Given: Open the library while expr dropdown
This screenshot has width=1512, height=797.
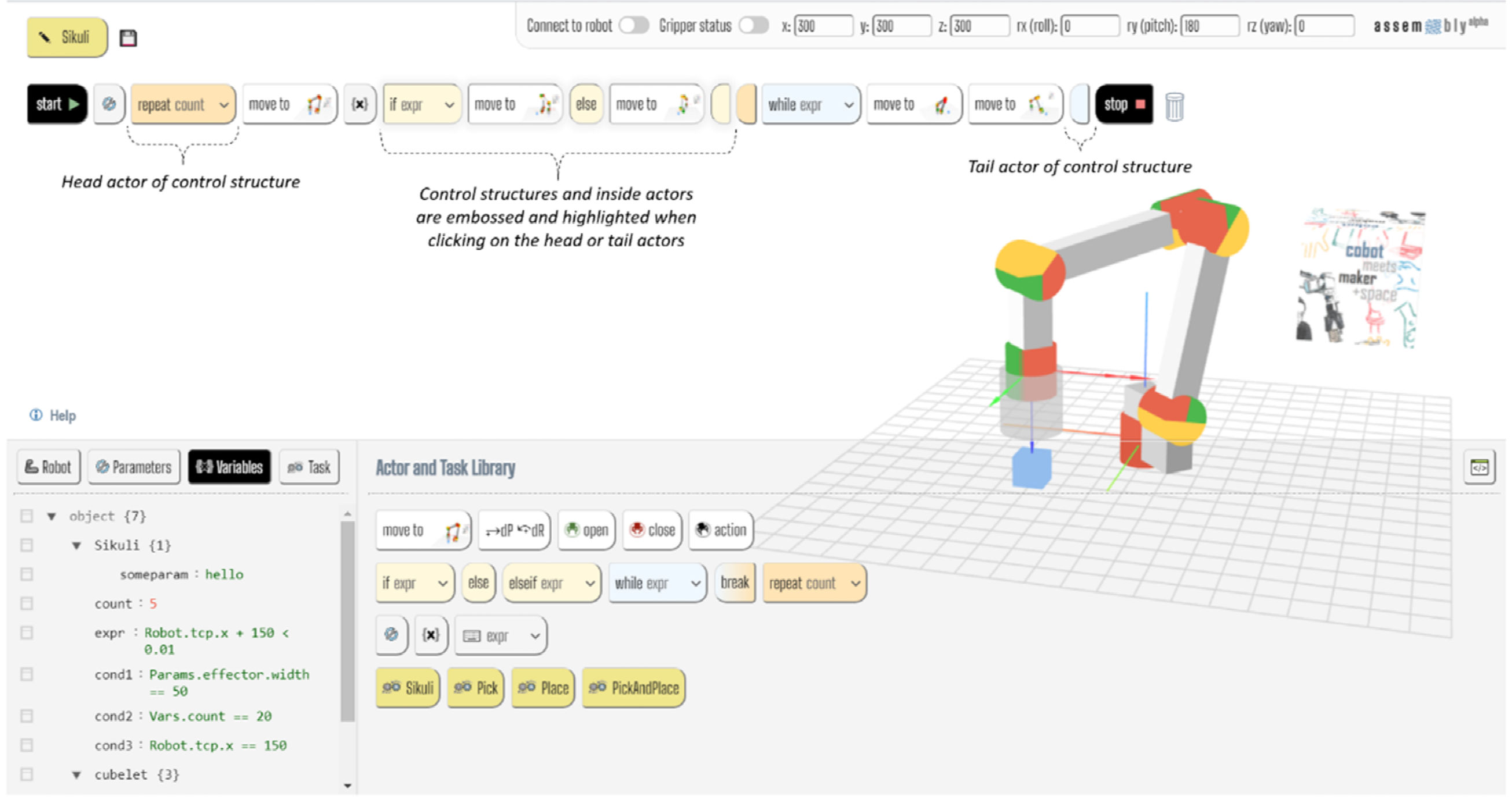Looking at the screenshot, I should (696, 583).
